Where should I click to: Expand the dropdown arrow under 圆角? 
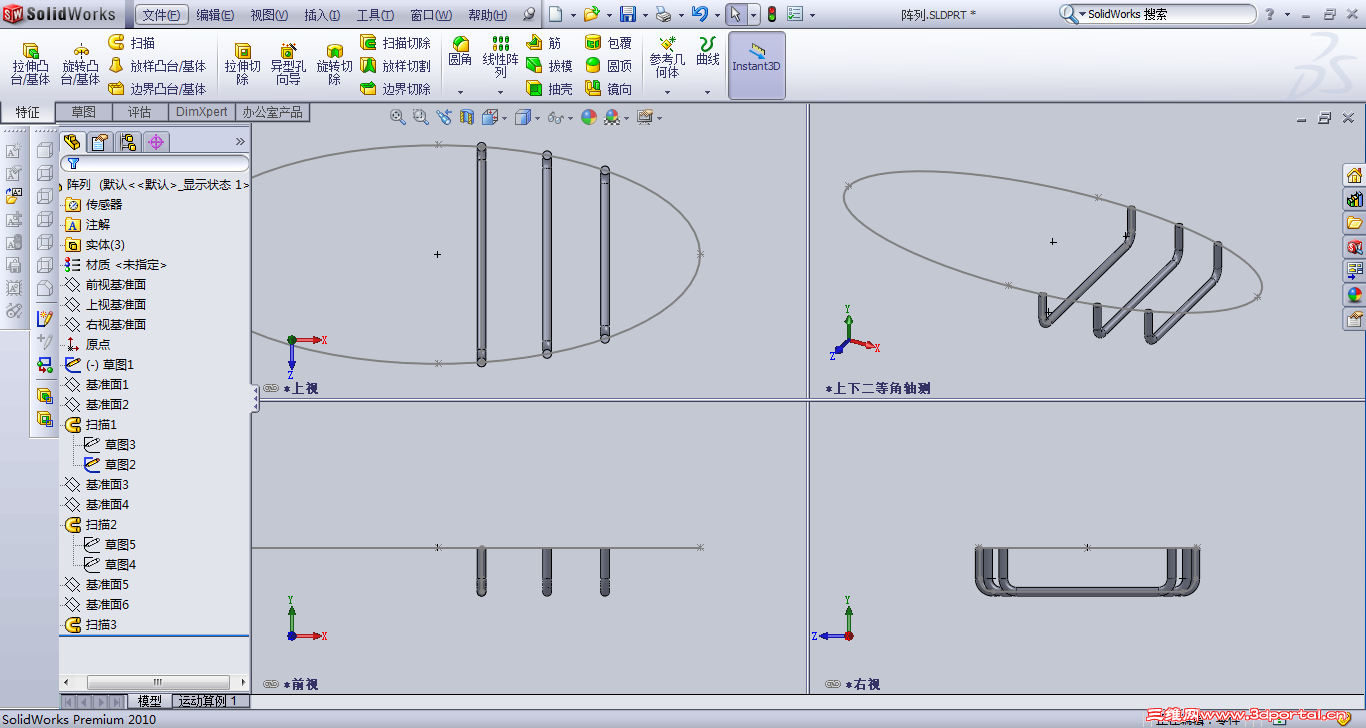(460, 92)
